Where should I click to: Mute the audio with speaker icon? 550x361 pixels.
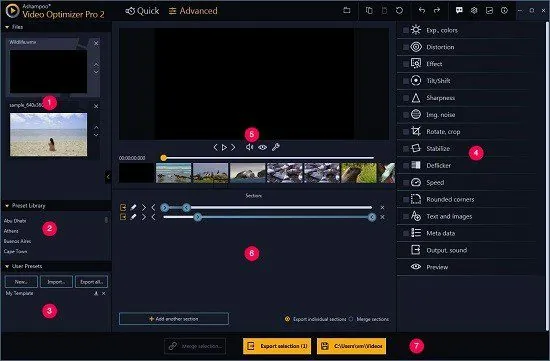[249, 147]
